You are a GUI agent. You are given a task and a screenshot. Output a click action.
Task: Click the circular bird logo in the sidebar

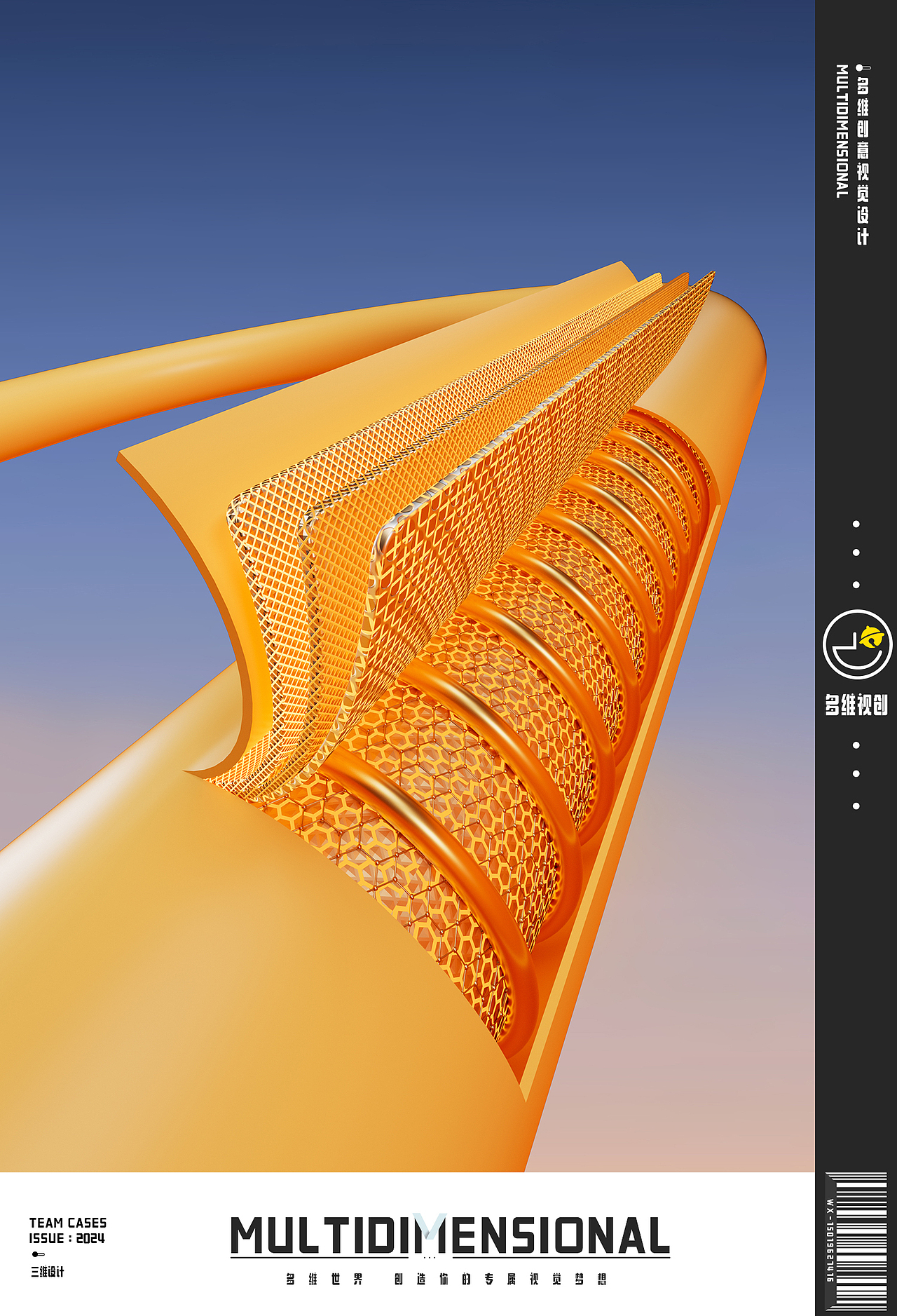[856, 644]
